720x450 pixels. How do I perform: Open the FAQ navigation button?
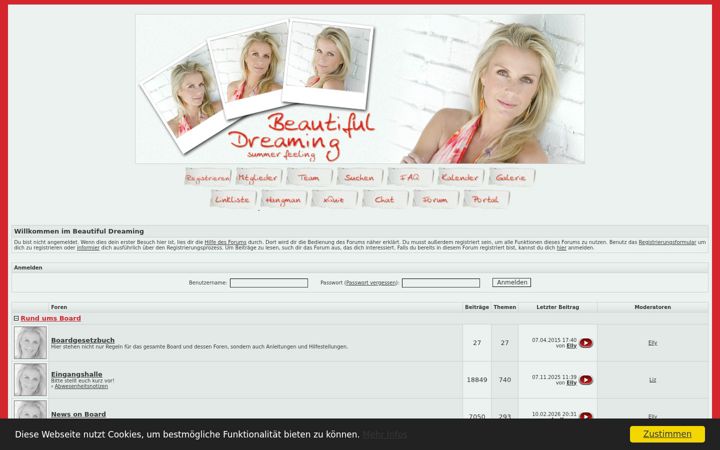click(410, 177)
